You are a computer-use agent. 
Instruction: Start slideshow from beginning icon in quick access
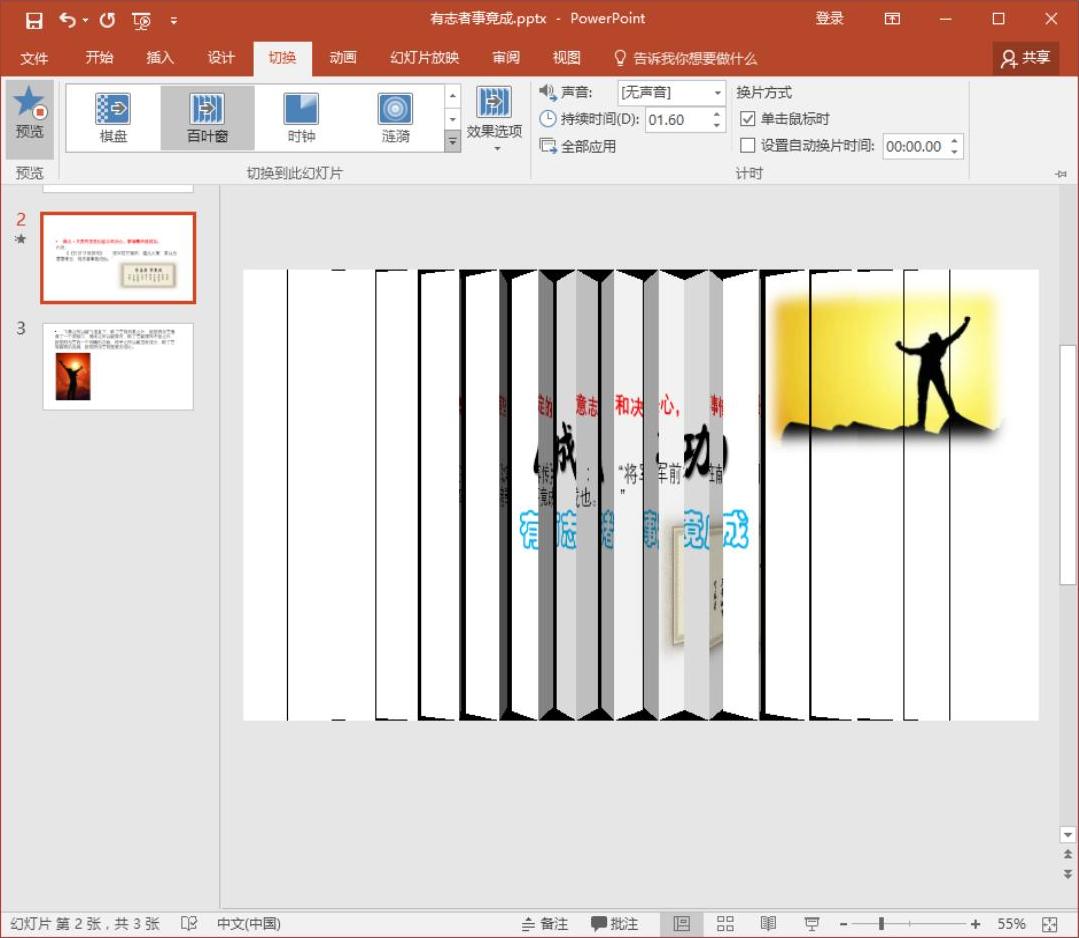[x=141, y=21]
